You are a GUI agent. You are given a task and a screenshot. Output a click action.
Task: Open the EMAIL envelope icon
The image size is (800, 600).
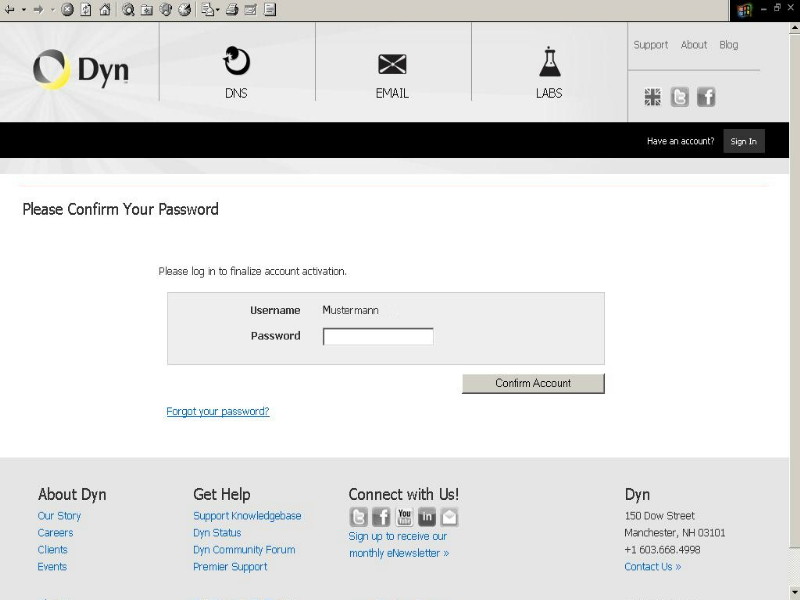pos(392,64)
